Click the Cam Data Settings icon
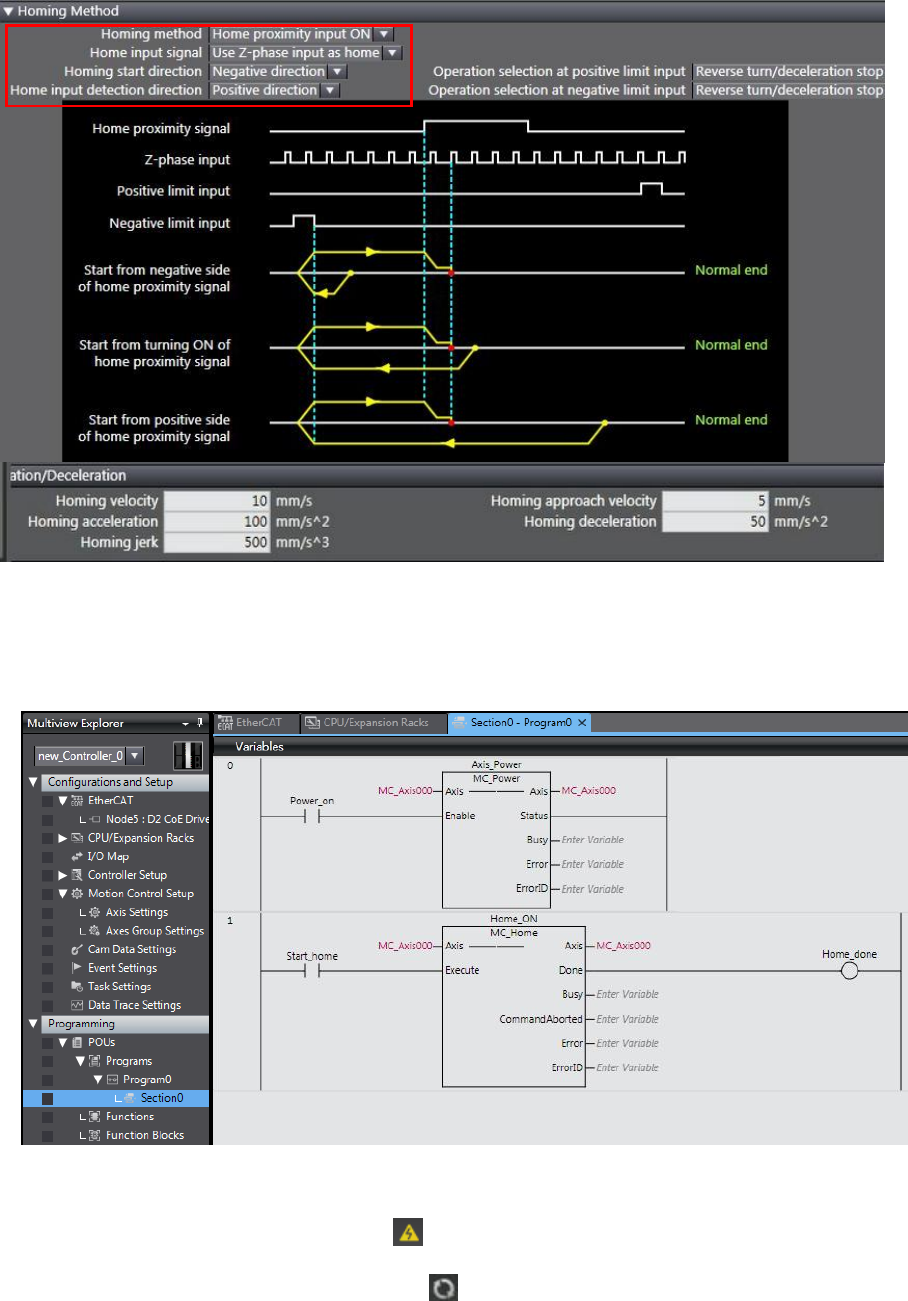The image size is (908, 1301). pyautogui.click(x=79, y=949)
